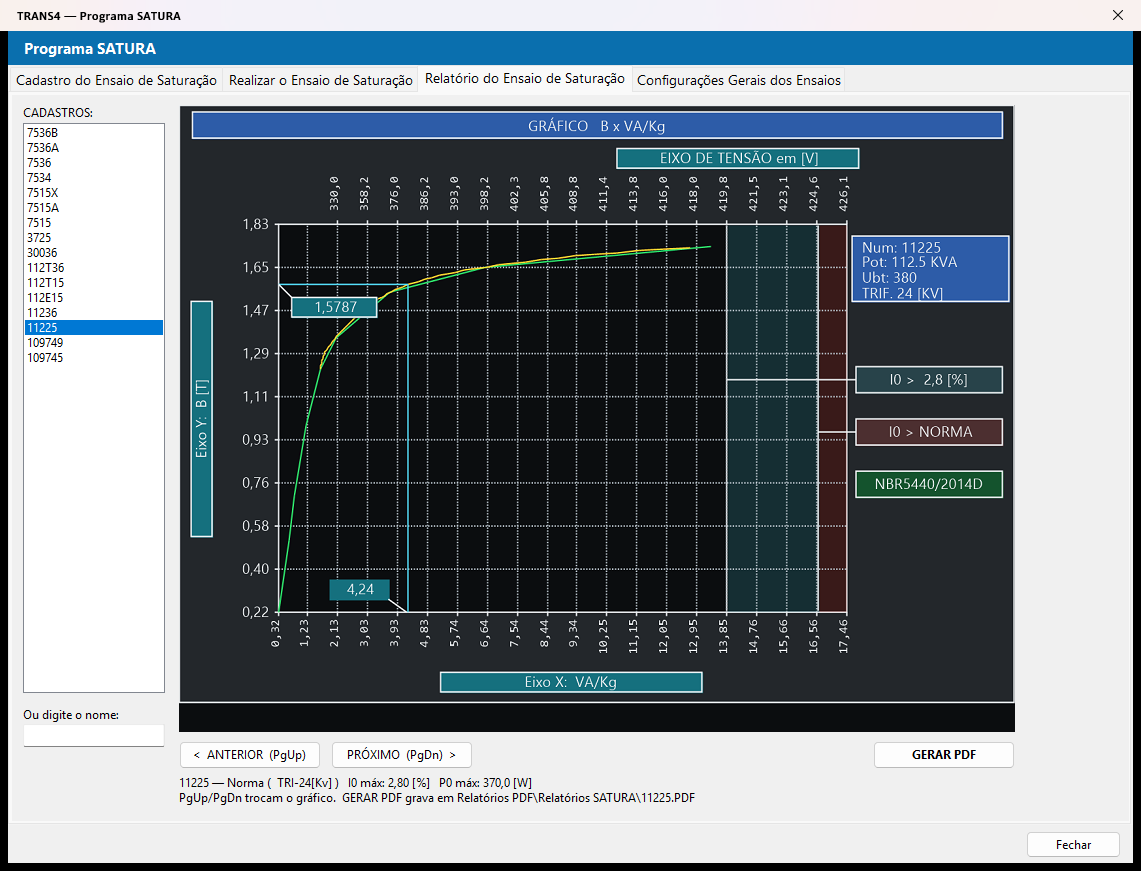Click the 4,24 value marker on chart
1141x871 pixels.
359,589
